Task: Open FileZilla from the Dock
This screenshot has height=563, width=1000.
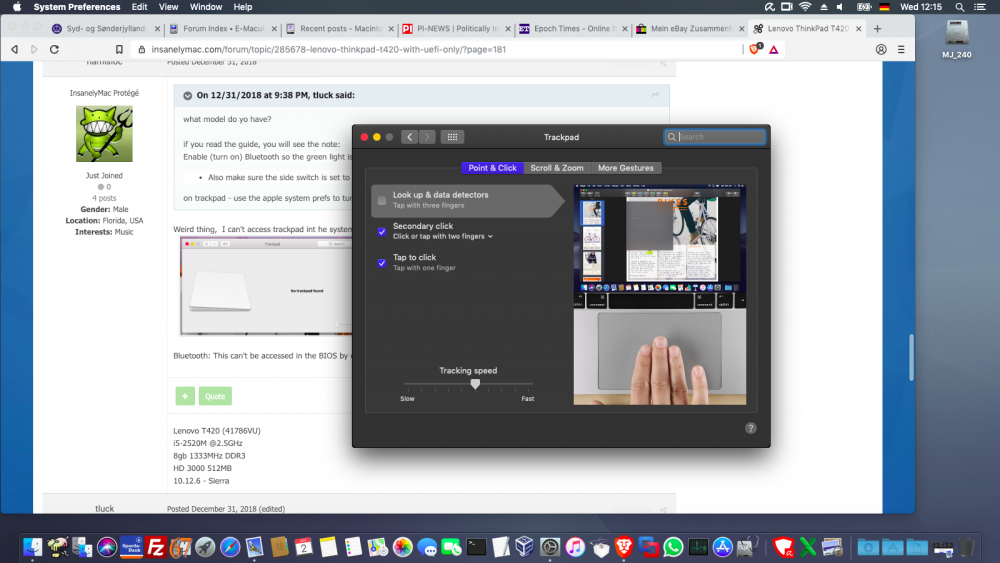Action: click(156, 547)
